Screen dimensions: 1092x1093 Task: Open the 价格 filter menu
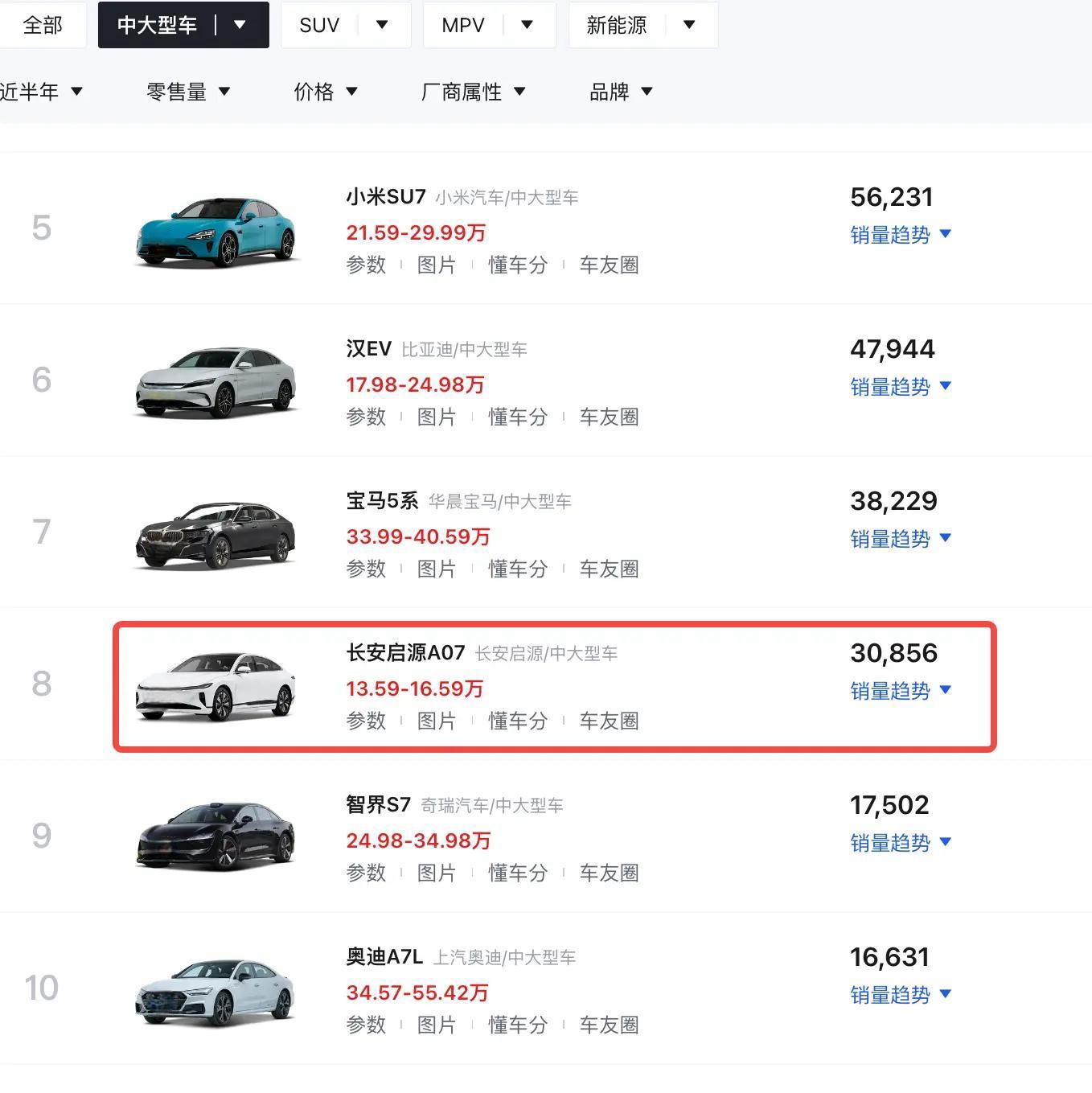pos(326,92)
